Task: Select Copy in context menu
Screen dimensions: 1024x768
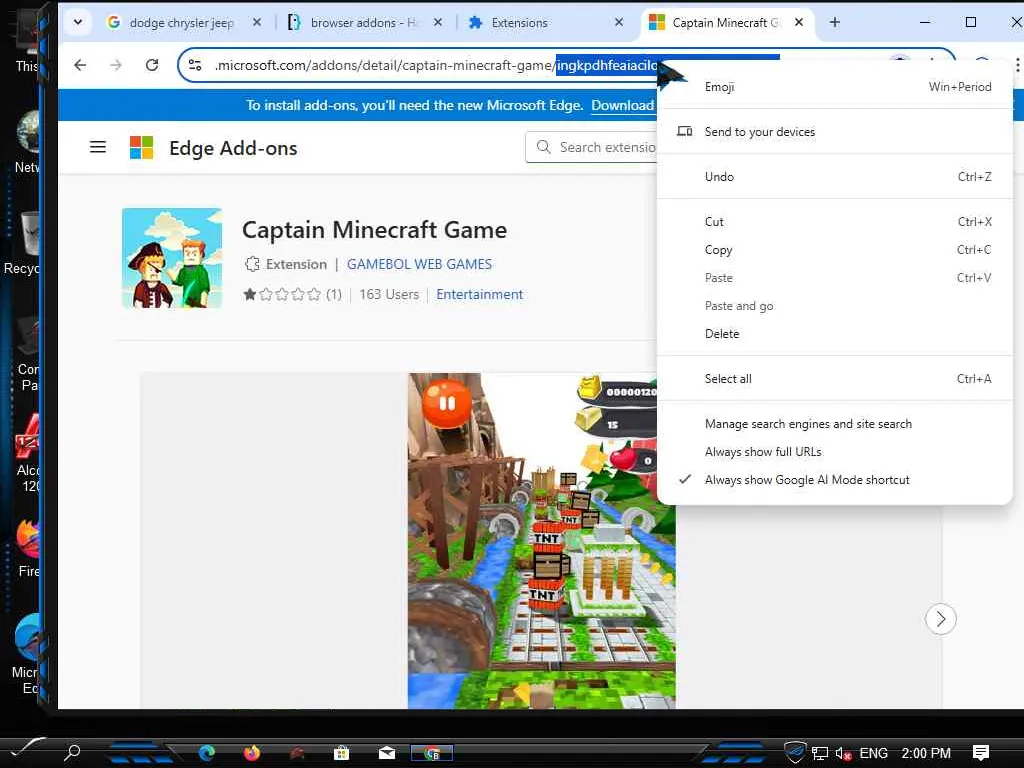Action: tap(835, 250)
